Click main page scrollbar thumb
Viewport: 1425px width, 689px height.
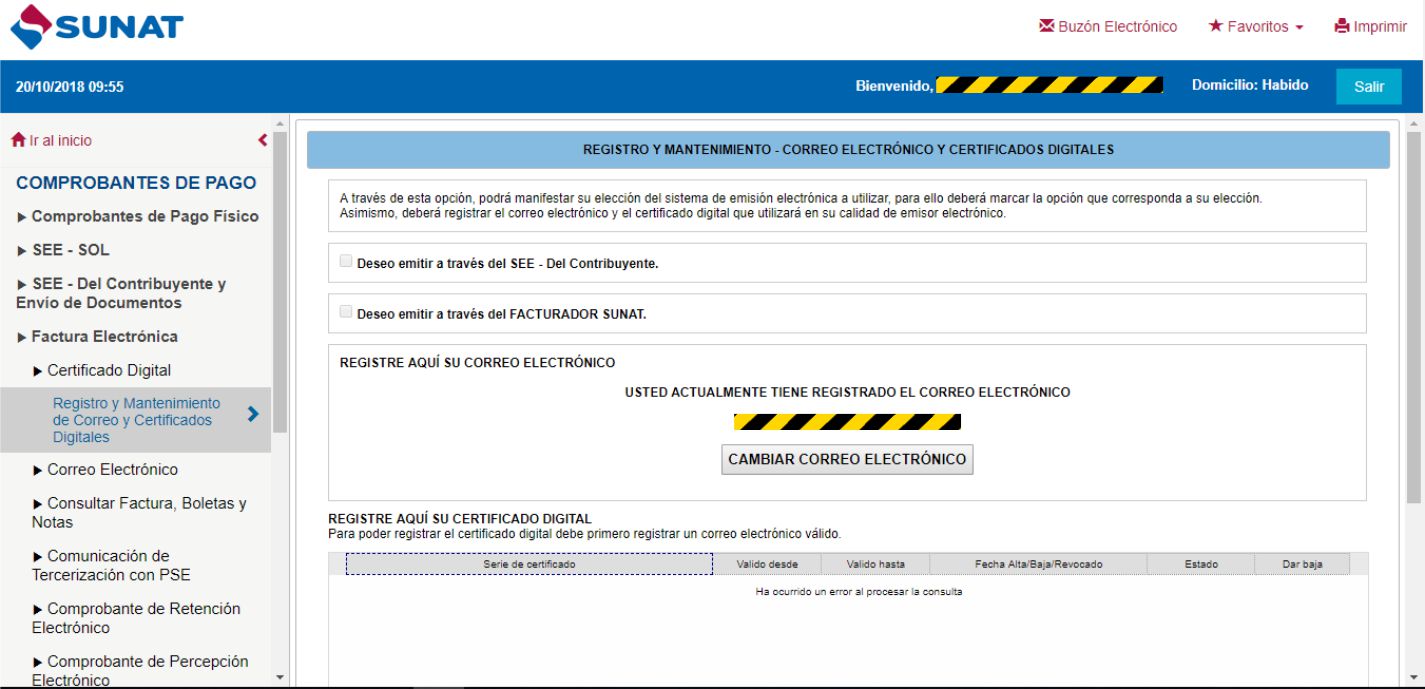coord(1414,316)
